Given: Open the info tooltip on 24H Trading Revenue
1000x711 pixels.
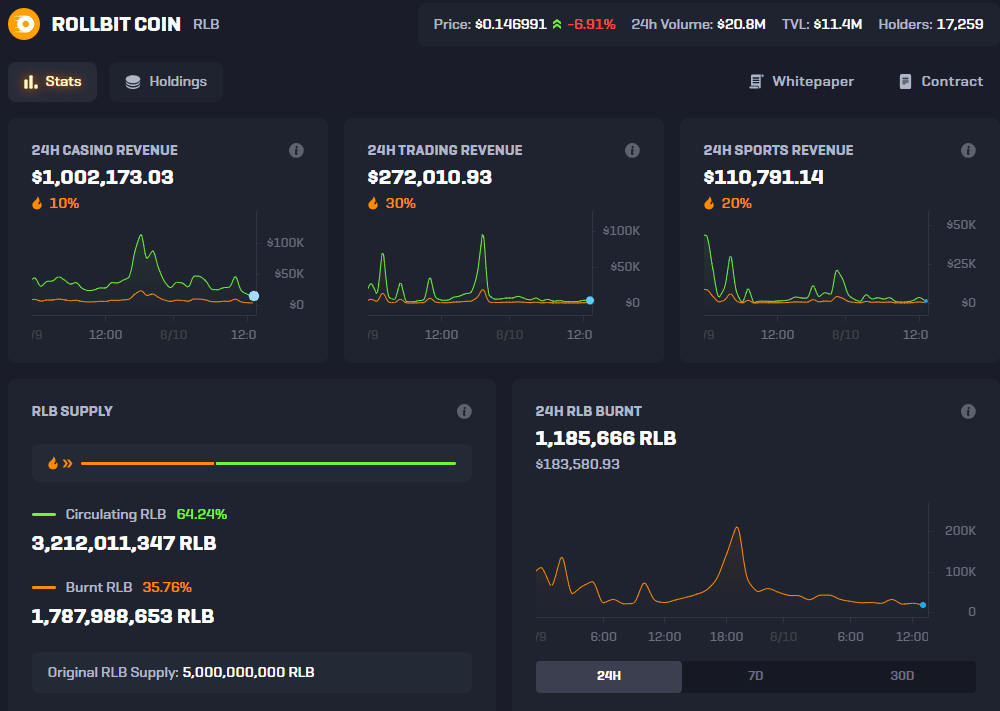Looking at the screenshot, I should click(x=632, y=150).
